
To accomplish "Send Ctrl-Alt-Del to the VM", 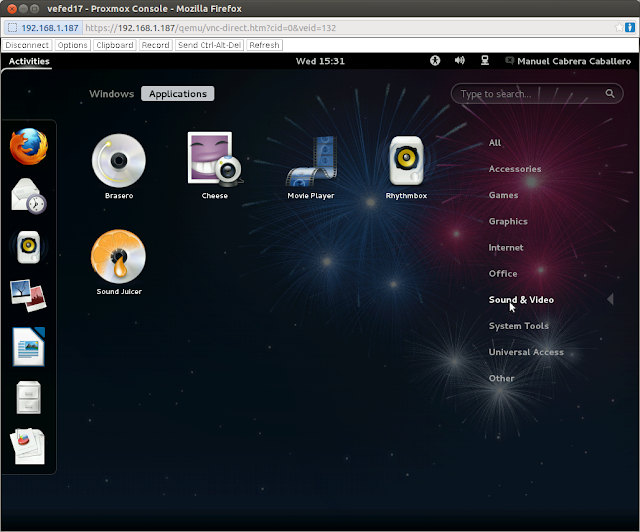I will [x=209, y=45].
